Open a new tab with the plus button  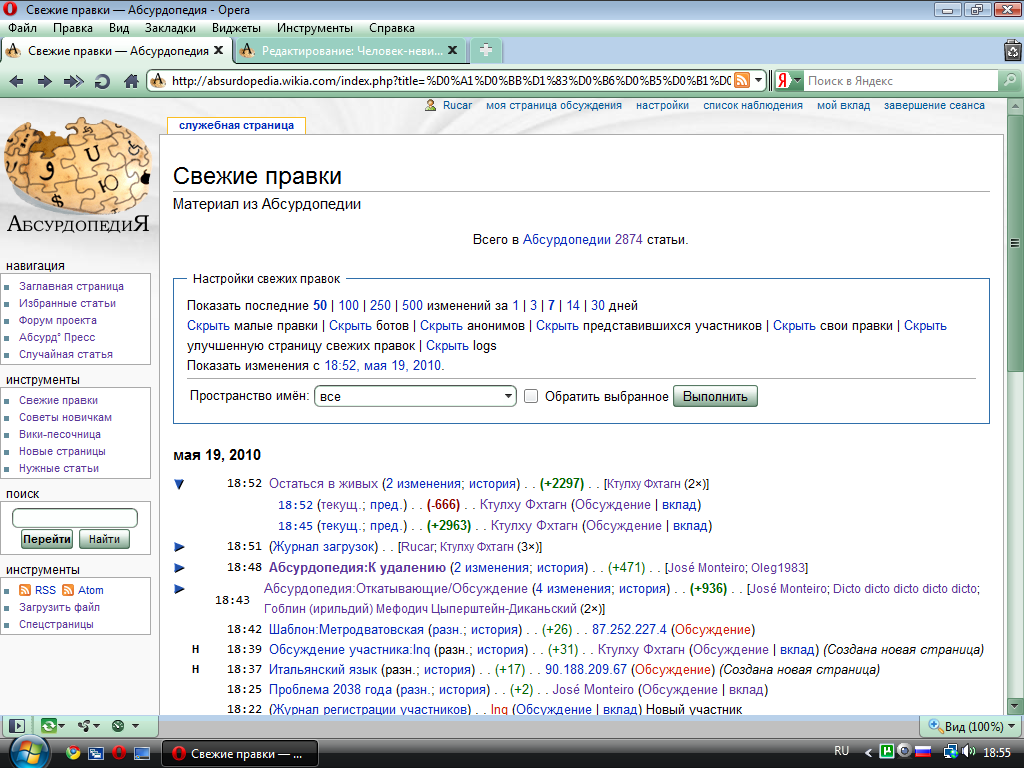point(485,50)
